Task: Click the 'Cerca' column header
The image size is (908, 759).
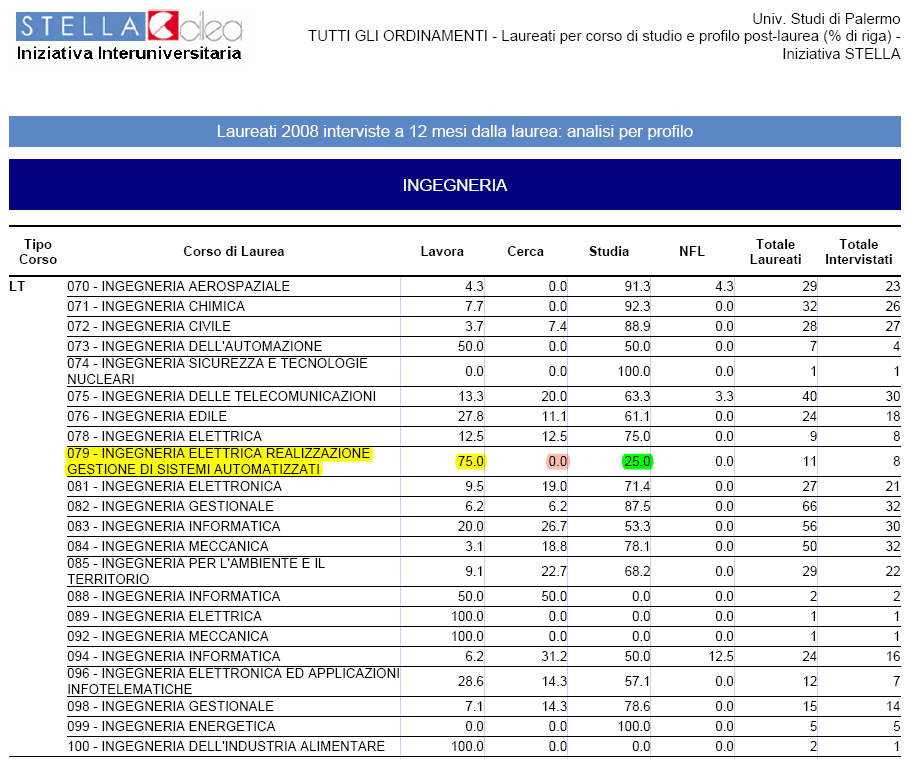Action: click(525, 251)
